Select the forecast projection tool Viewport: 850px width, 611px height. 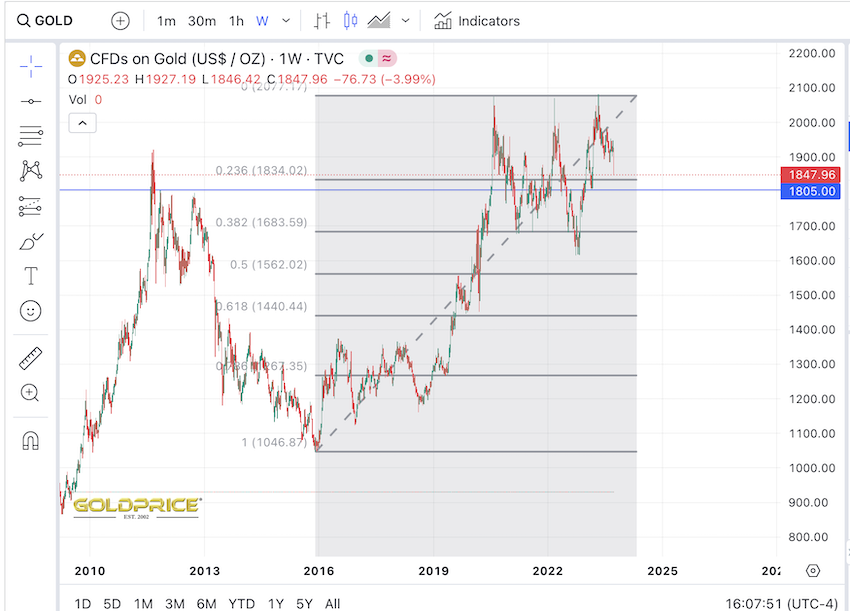point(31,206)
